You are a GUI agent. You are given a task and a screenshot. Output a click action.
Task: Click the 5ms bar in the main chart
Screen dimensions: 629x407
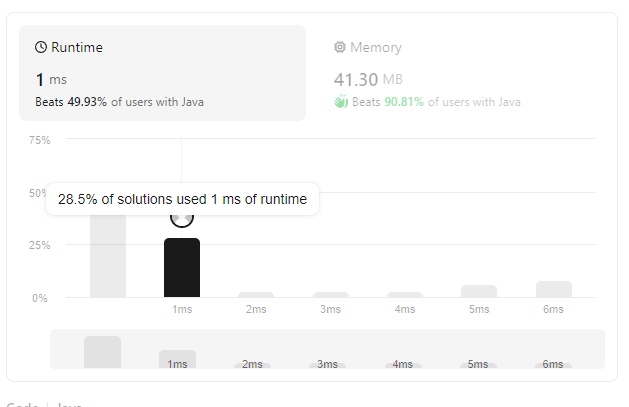(x=479, y=291)
